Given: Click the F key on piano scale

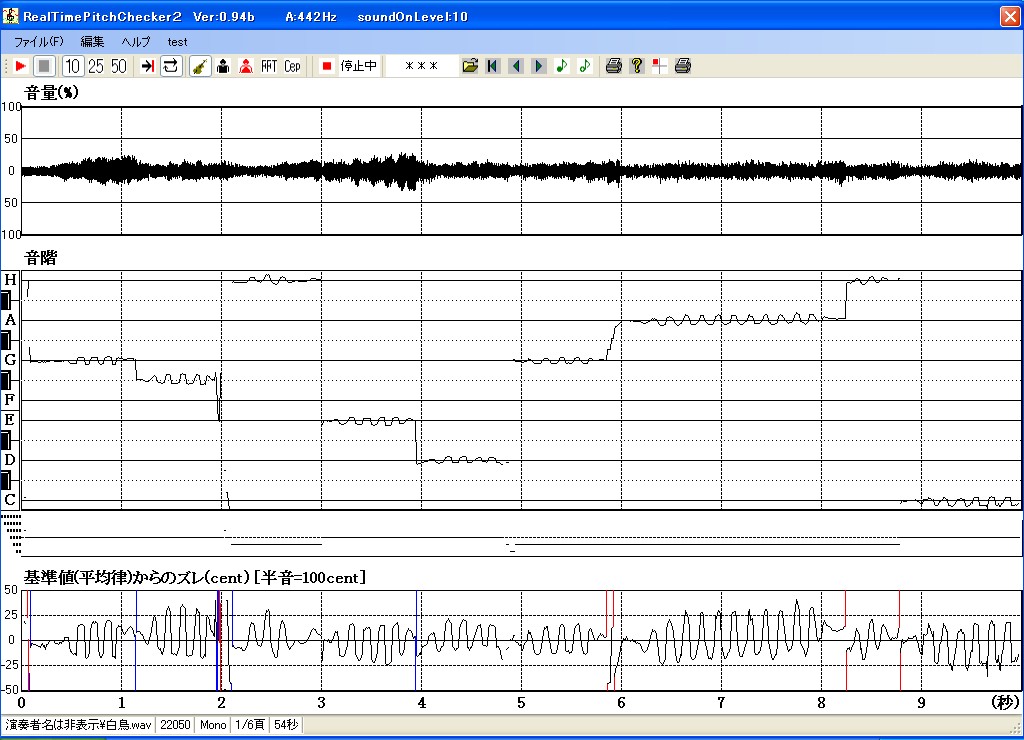Looking at the screenshot, I should (10, 400).
